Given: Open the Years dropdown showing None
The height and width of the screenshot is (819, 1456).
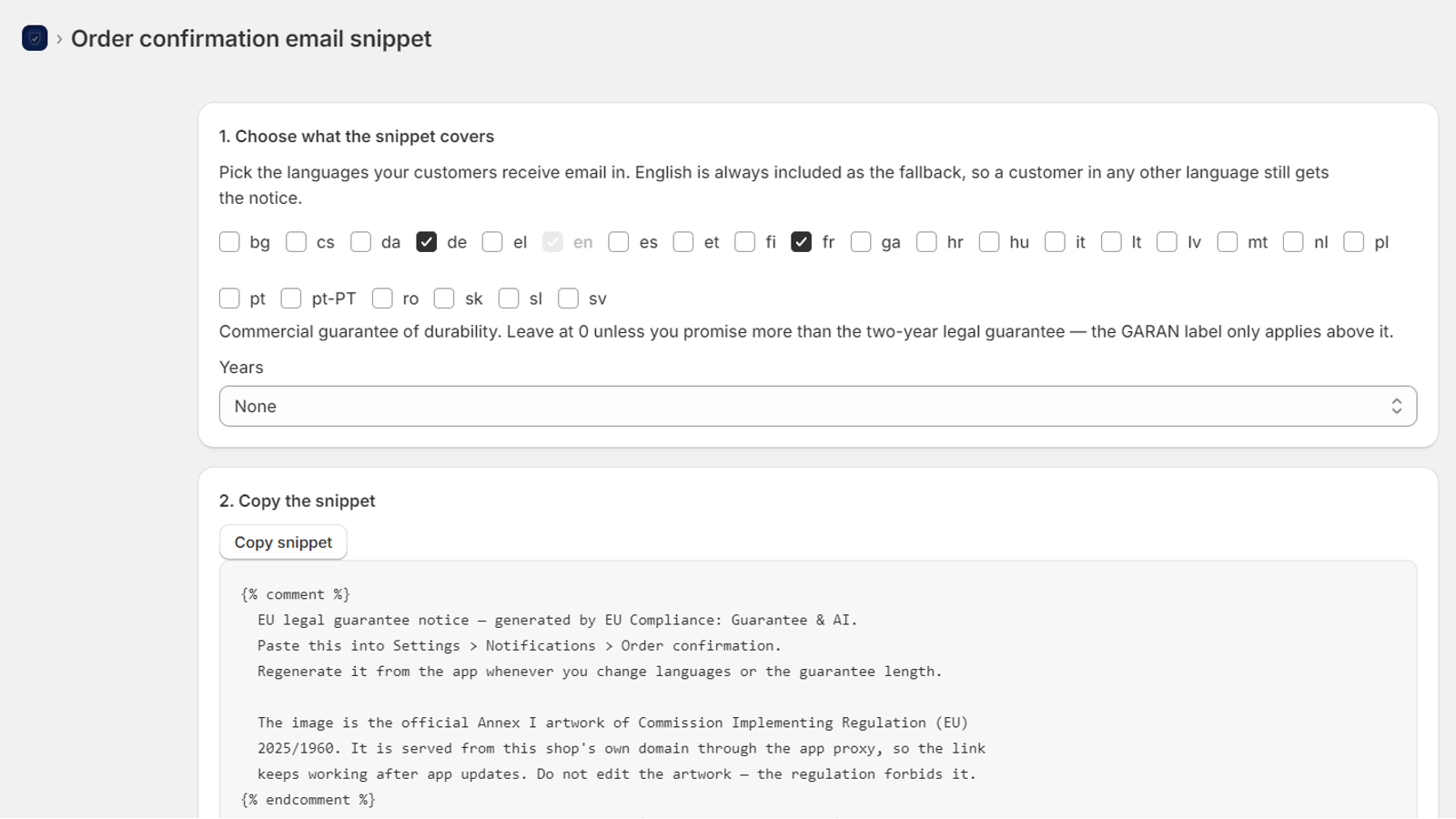Looking at the screenshot, I should 817,406.
